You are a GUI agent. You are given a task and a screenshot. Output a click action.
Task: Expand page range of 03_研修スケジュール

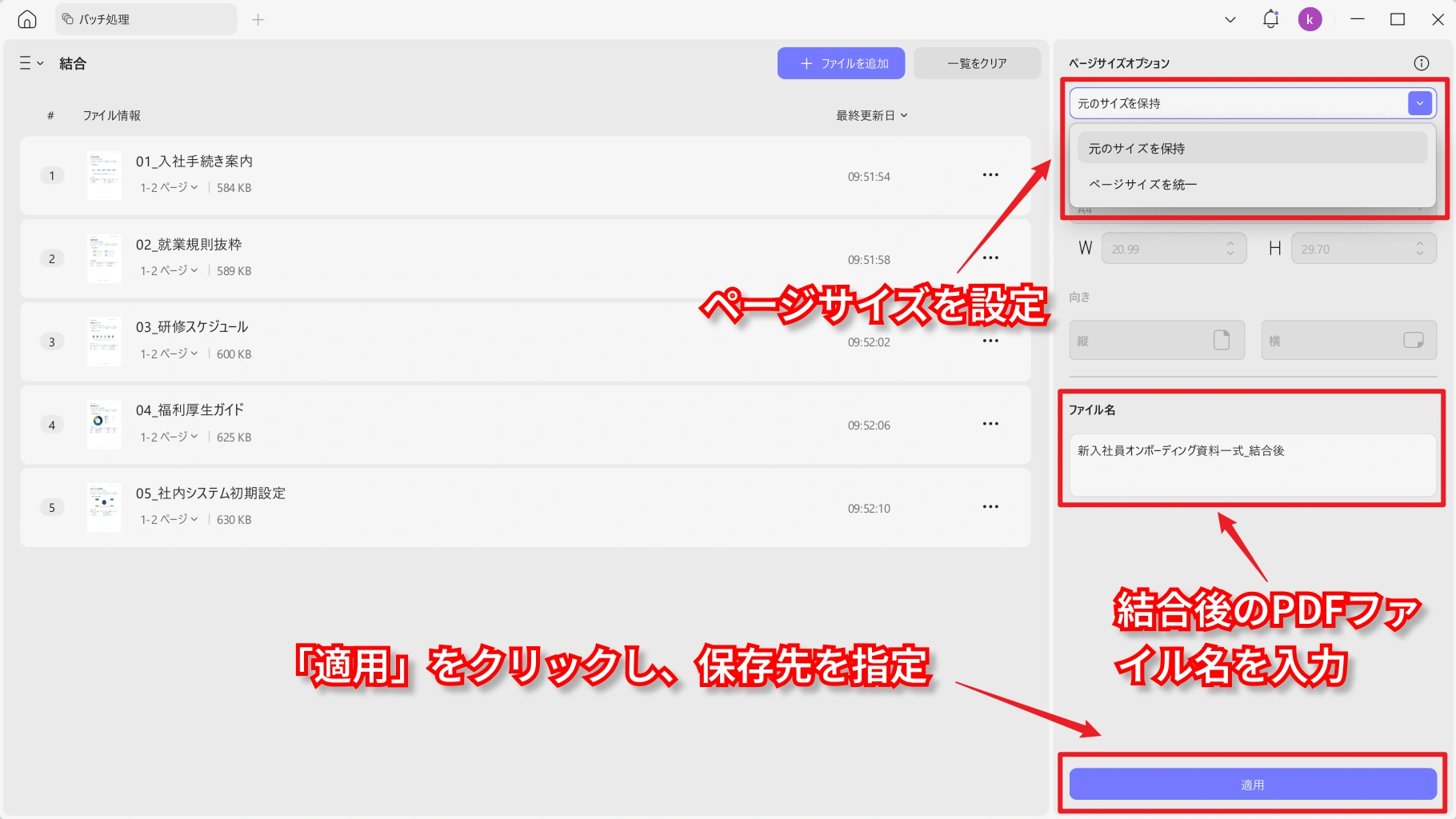point(169,354)
